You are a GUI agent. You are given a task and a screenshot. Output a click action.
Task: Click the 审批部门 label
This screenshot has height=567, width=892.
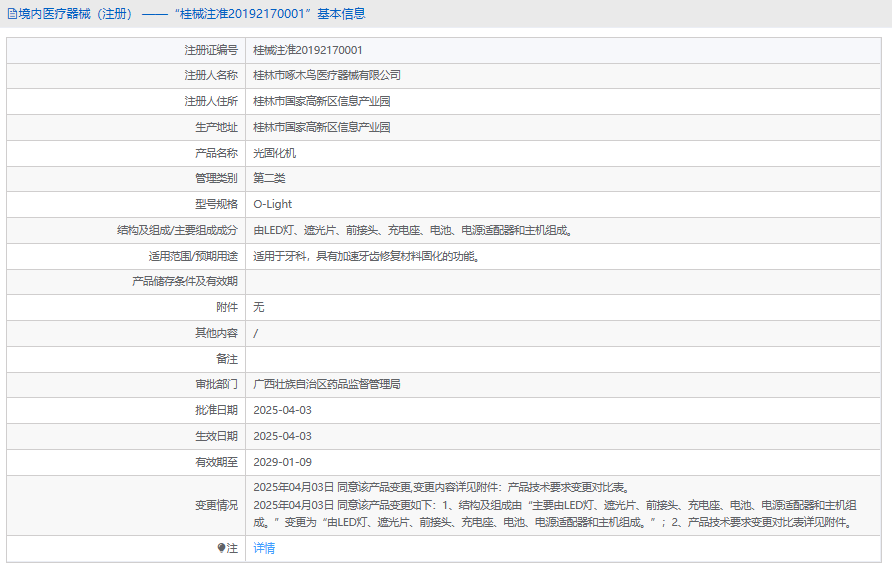click(216, 384)
